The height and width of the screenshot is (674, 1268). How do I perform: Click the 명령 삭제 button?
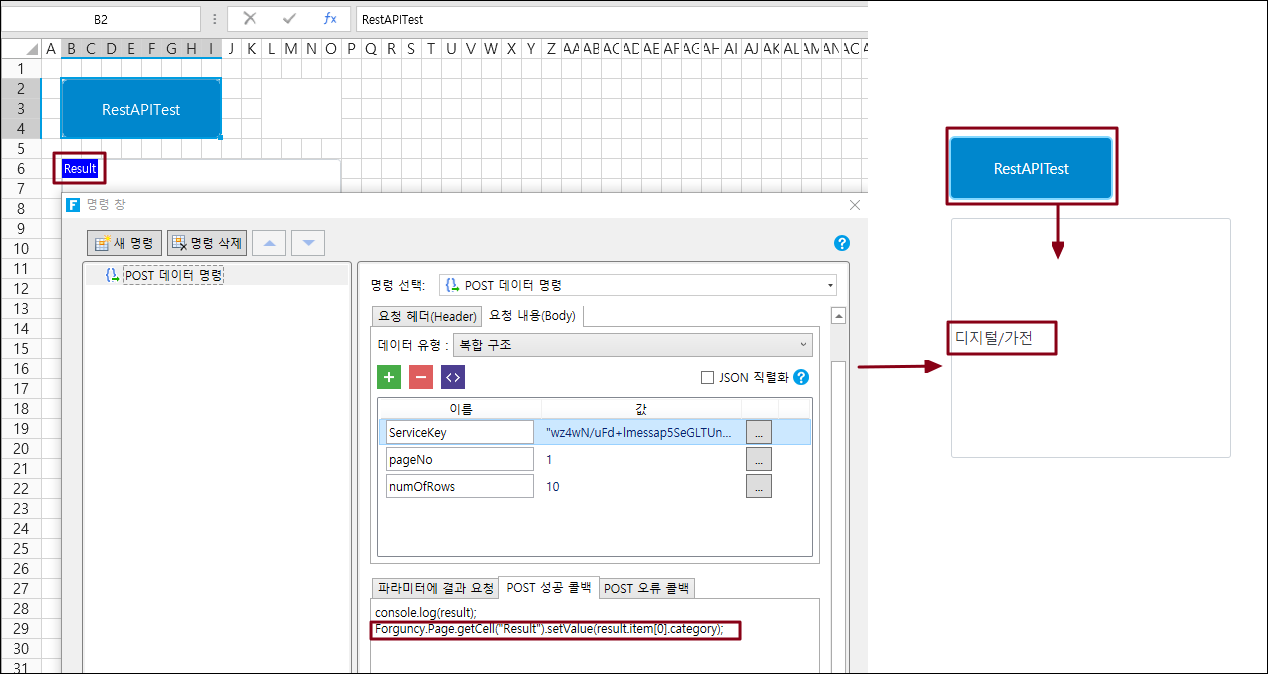[206, 243]
